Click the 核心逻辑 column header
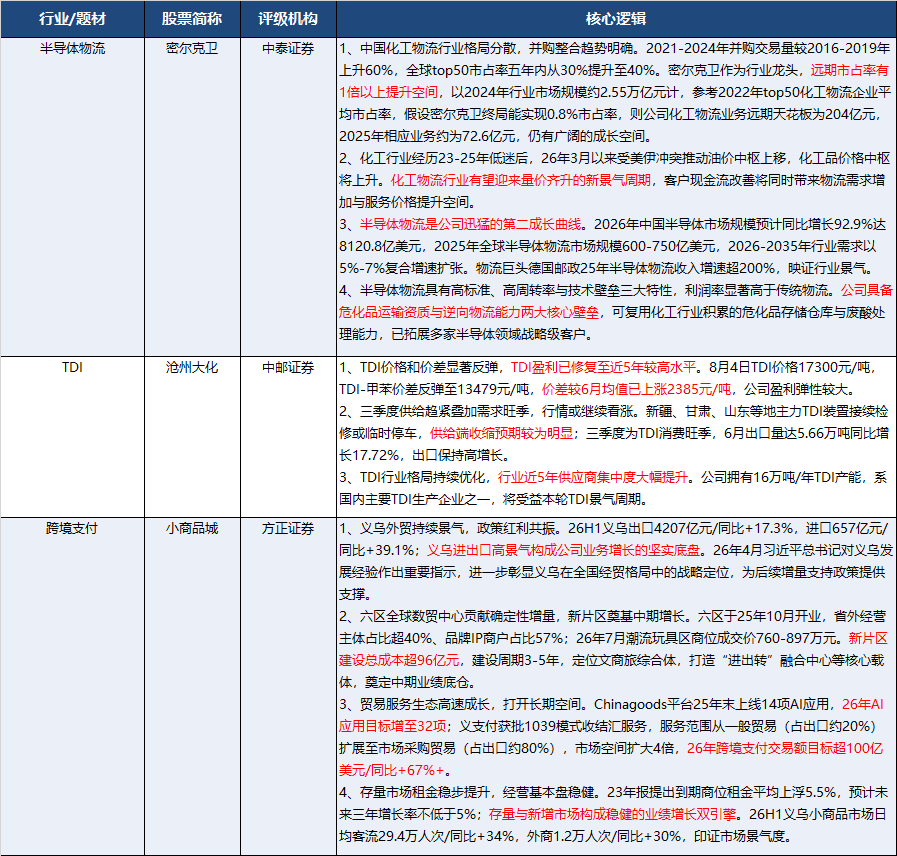Viewport: 897px width, 856px height. (x=616, y=19)
